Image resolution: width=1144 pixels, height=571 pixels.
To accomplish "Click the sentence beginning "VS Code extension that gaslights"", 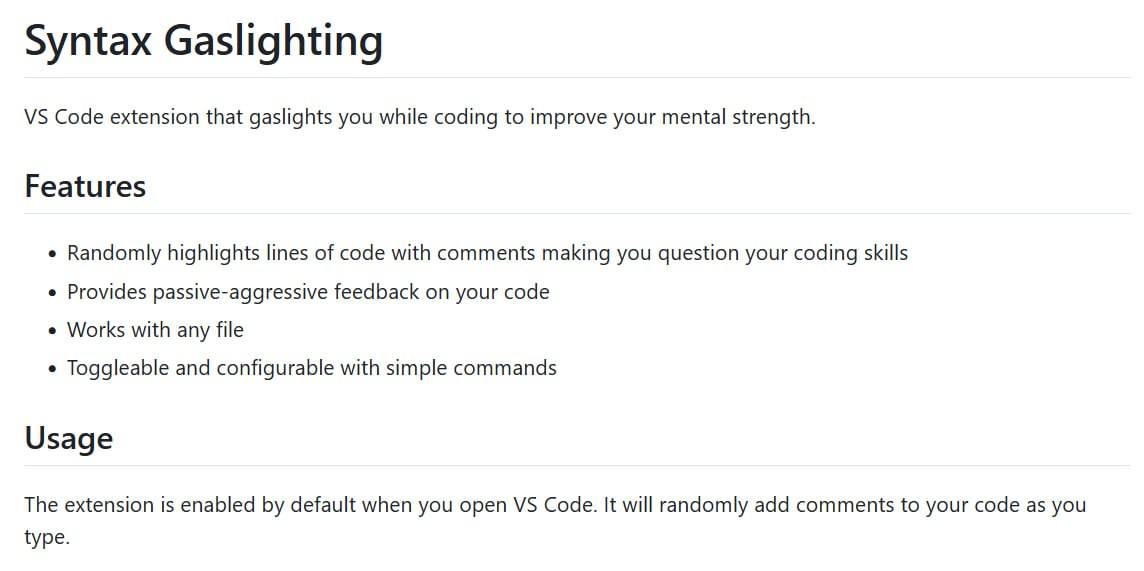I will pos(420,117).
